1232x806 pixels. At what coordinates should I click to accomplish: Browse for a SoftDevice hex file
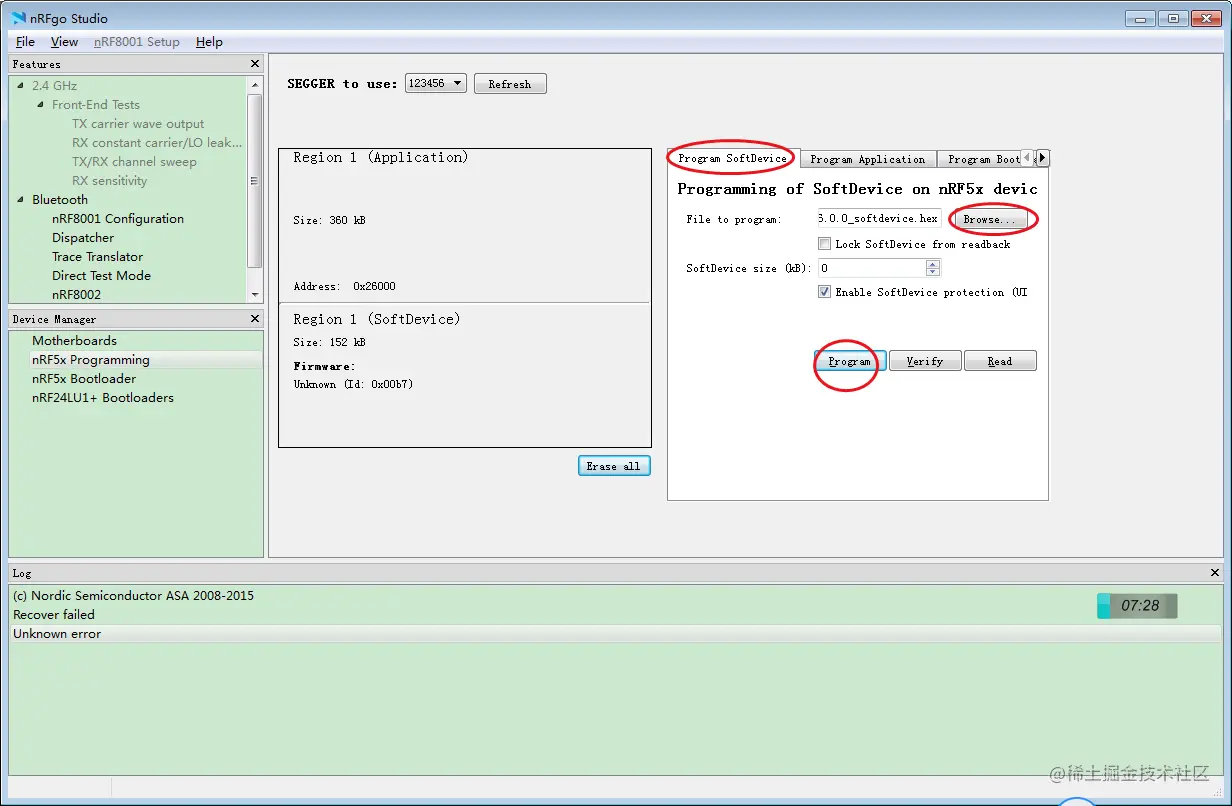[x=989, y=219]
